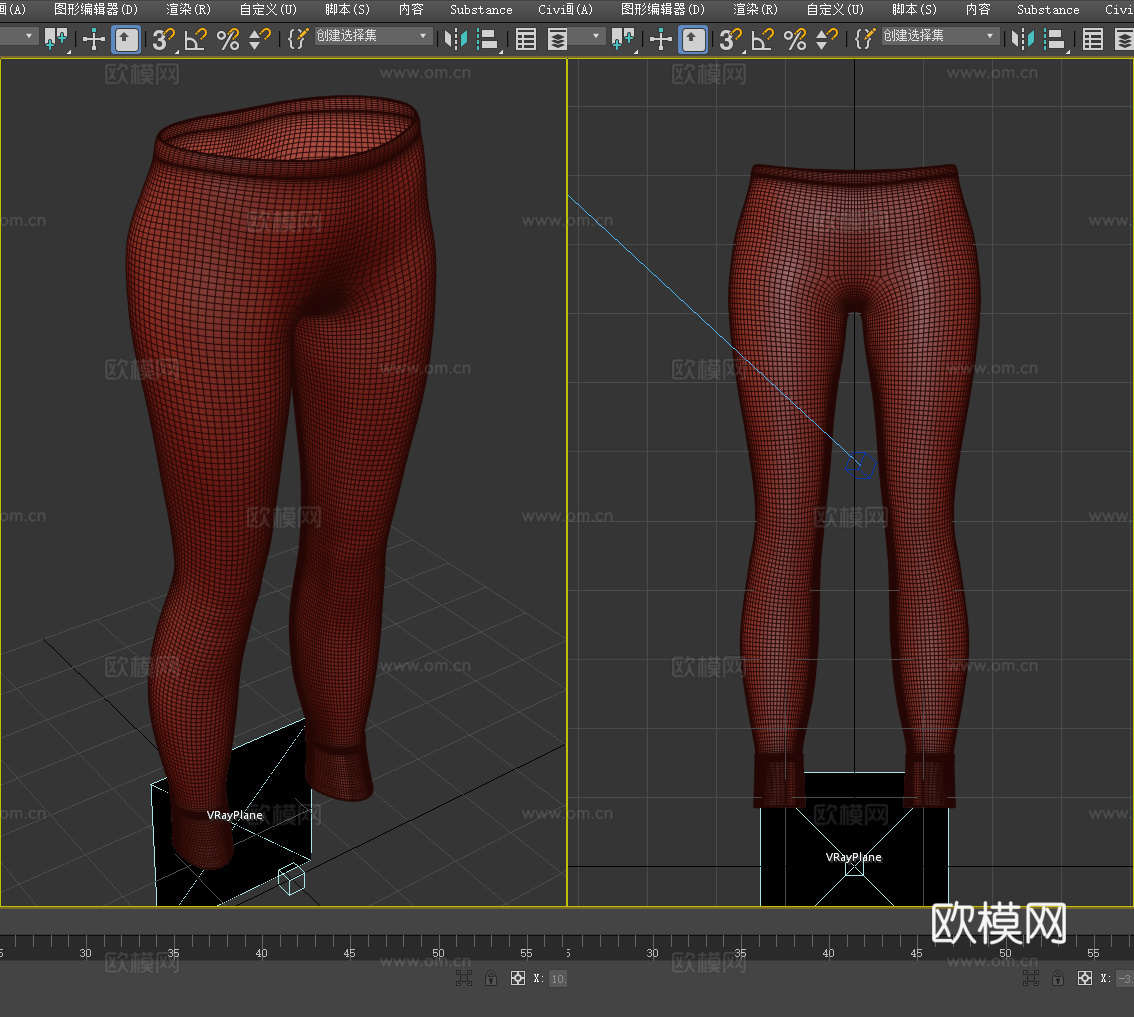
Task: Click frame 40 on left timeline
Action: click(x=261, y=953)
